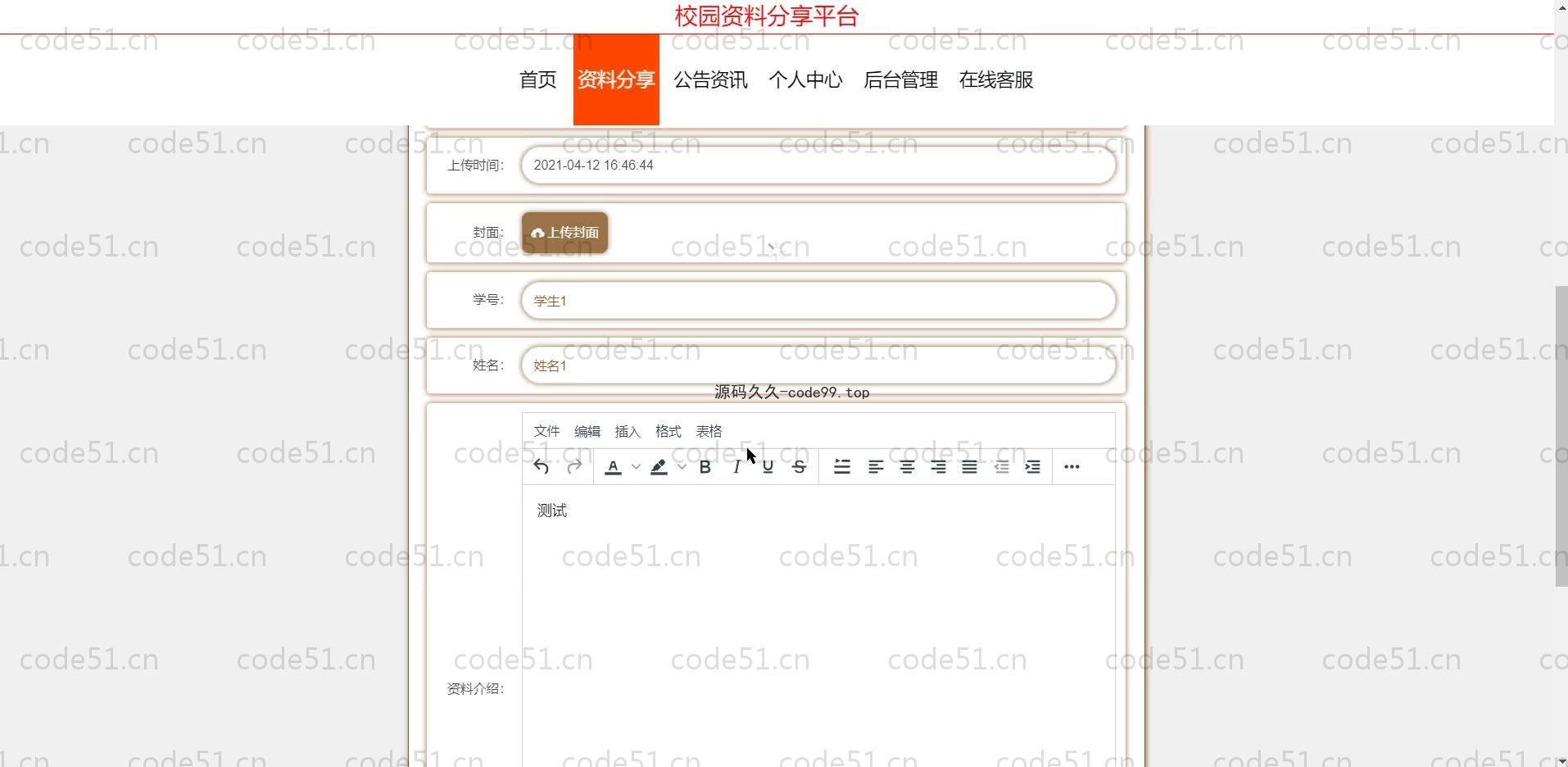Toggle underline formatting

point(768,467)
